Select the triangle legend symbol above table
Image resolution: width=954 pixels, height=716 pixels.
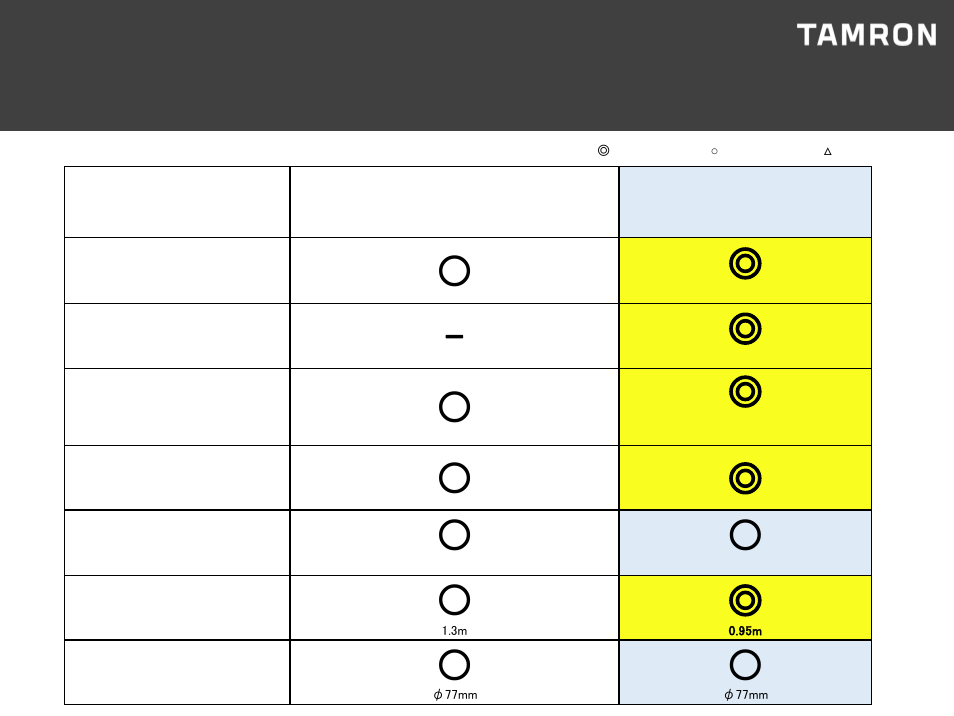click(827, 151)
